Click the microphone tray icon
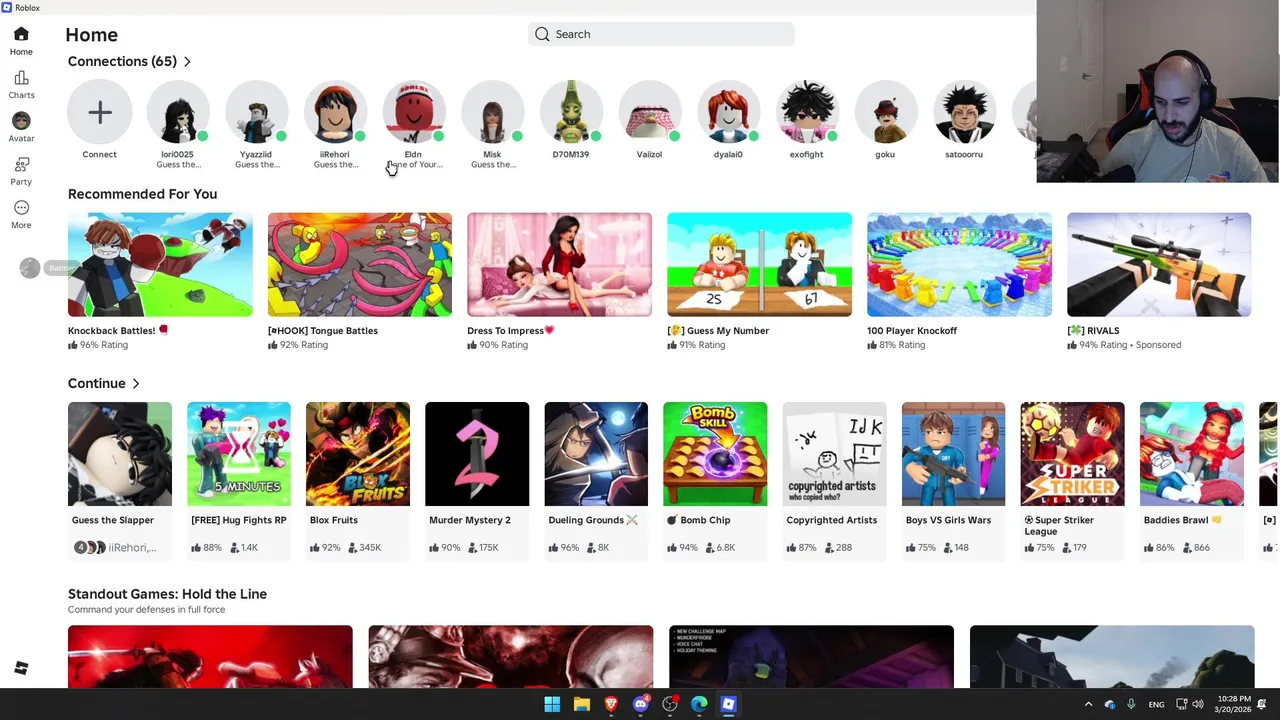This screenshot has height=720, width=1280. pos(1131,704)
